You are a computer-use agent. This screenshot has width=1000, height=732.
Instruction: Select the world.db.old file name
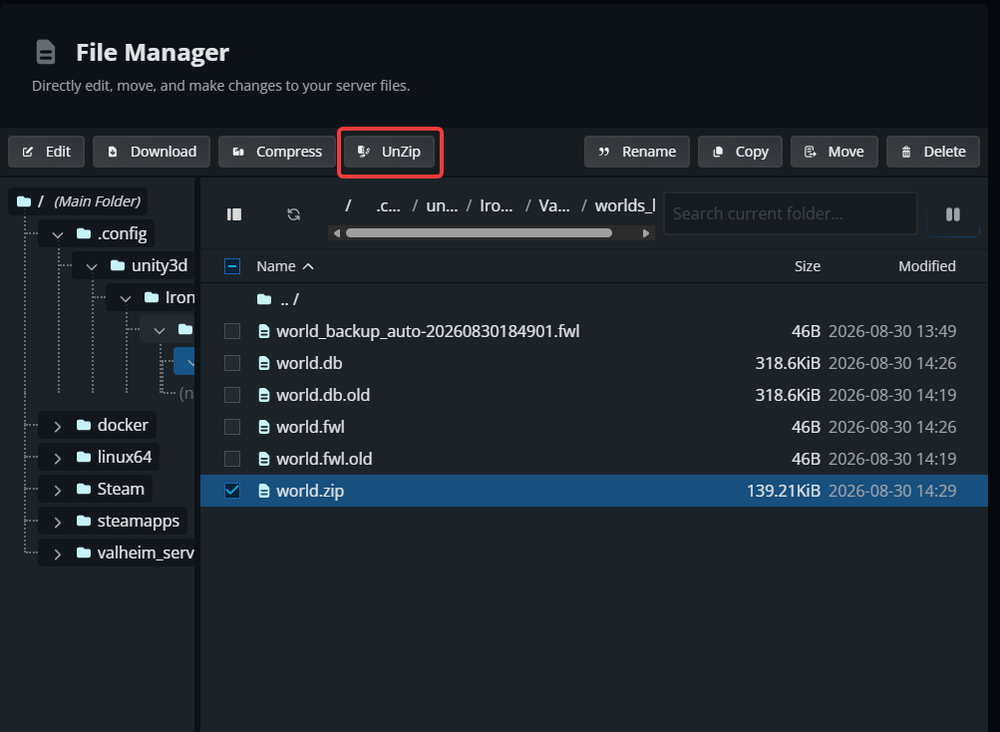click(323, 395)
